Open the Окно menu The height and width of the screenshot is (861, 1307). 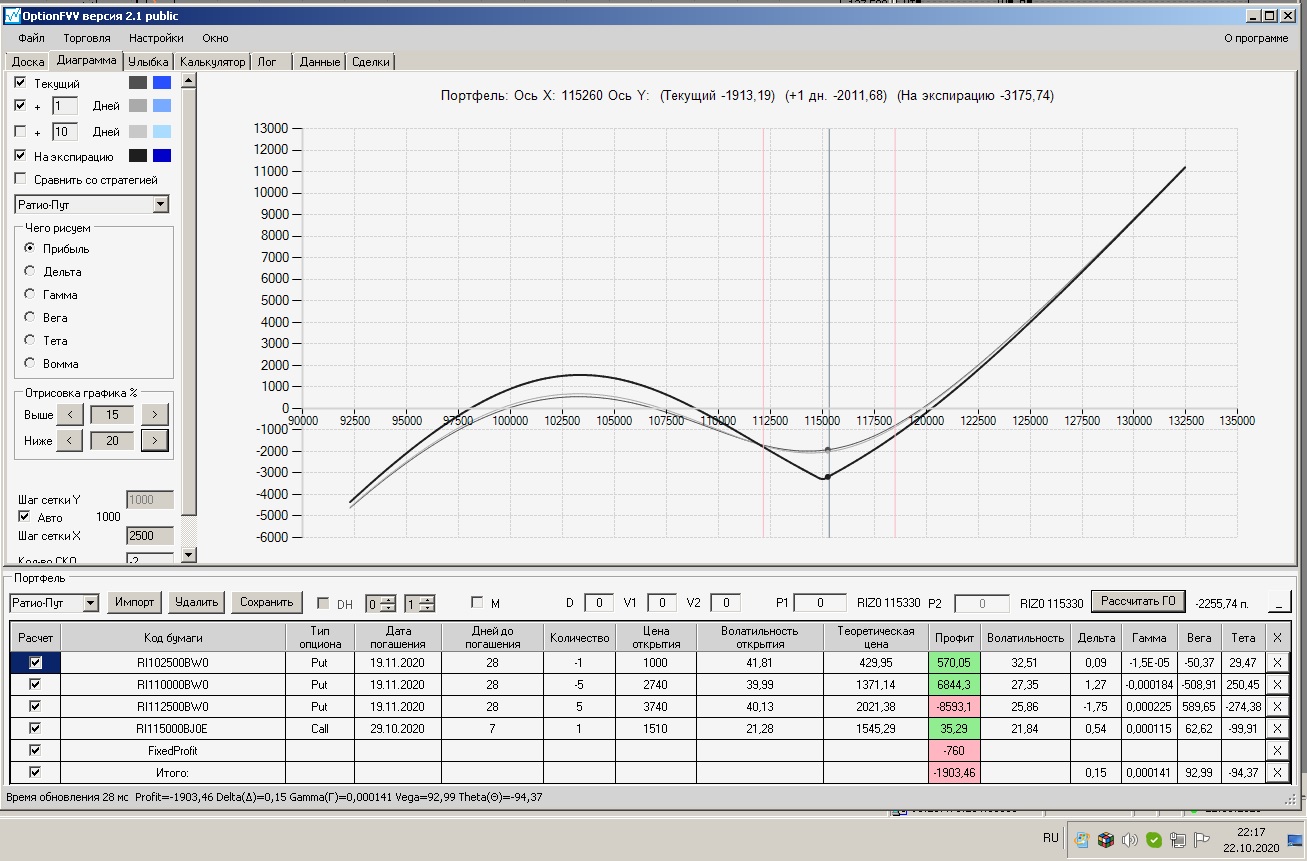(x=215, y=38)
